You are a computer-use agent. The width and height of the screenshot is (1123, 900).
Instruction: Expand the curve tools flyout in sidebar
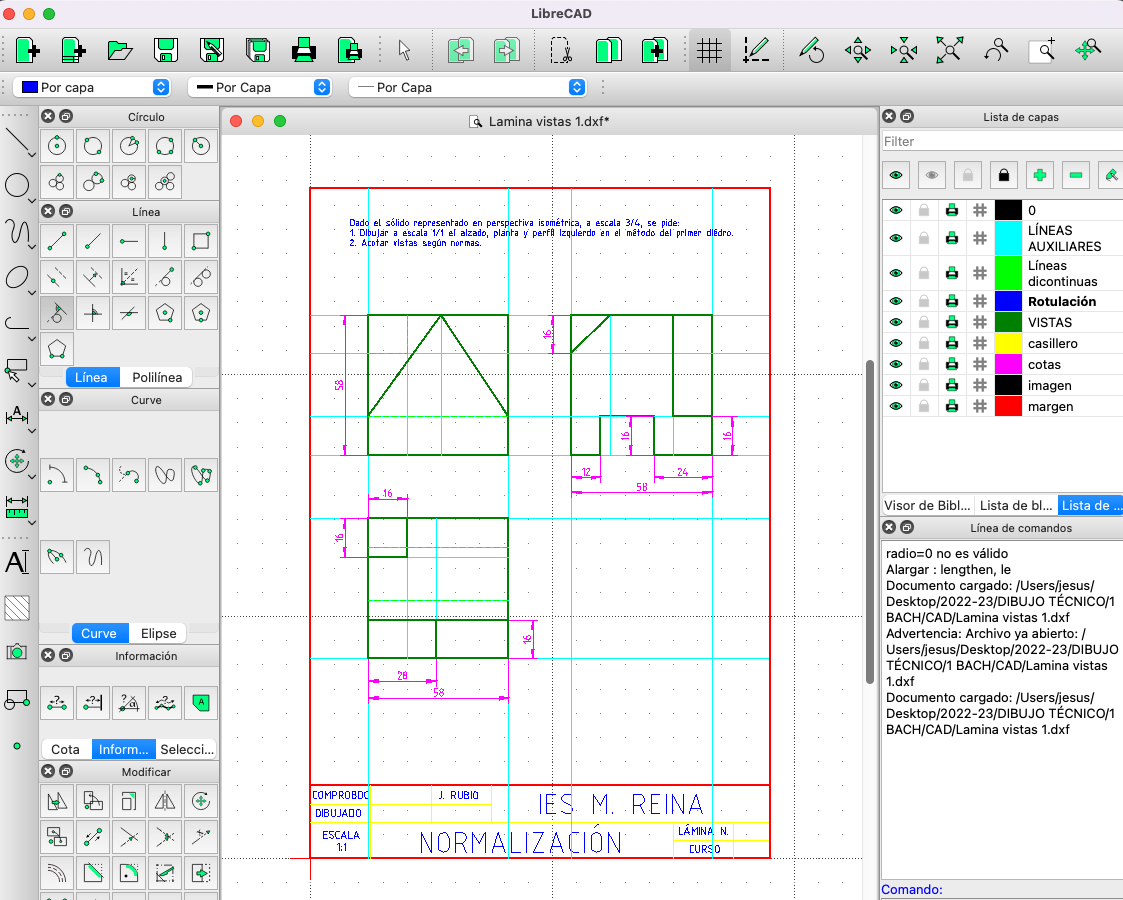click(32, 246)
